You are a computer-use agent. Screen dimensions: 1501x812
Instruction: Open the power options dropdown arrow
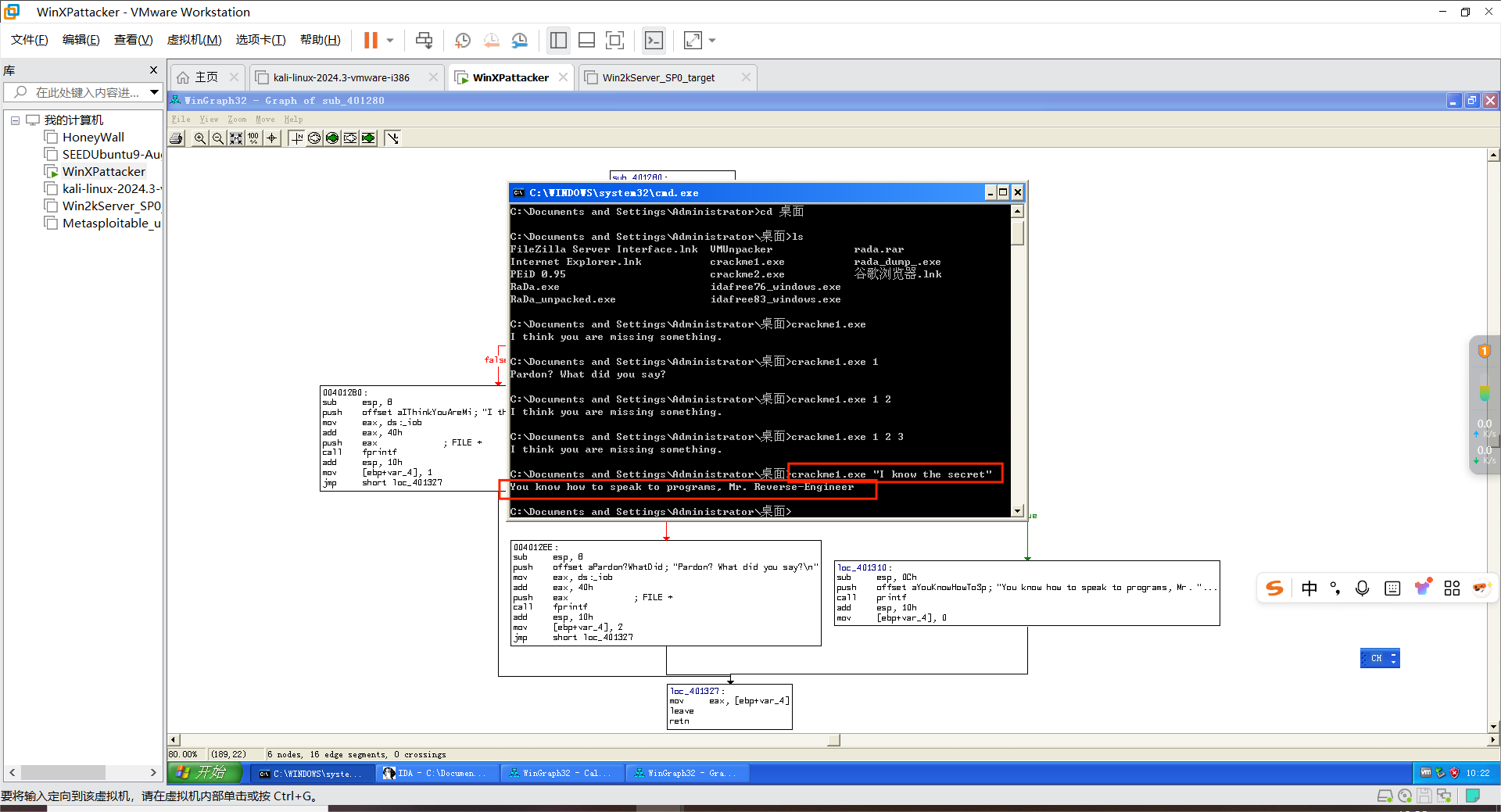click(390, 41)
